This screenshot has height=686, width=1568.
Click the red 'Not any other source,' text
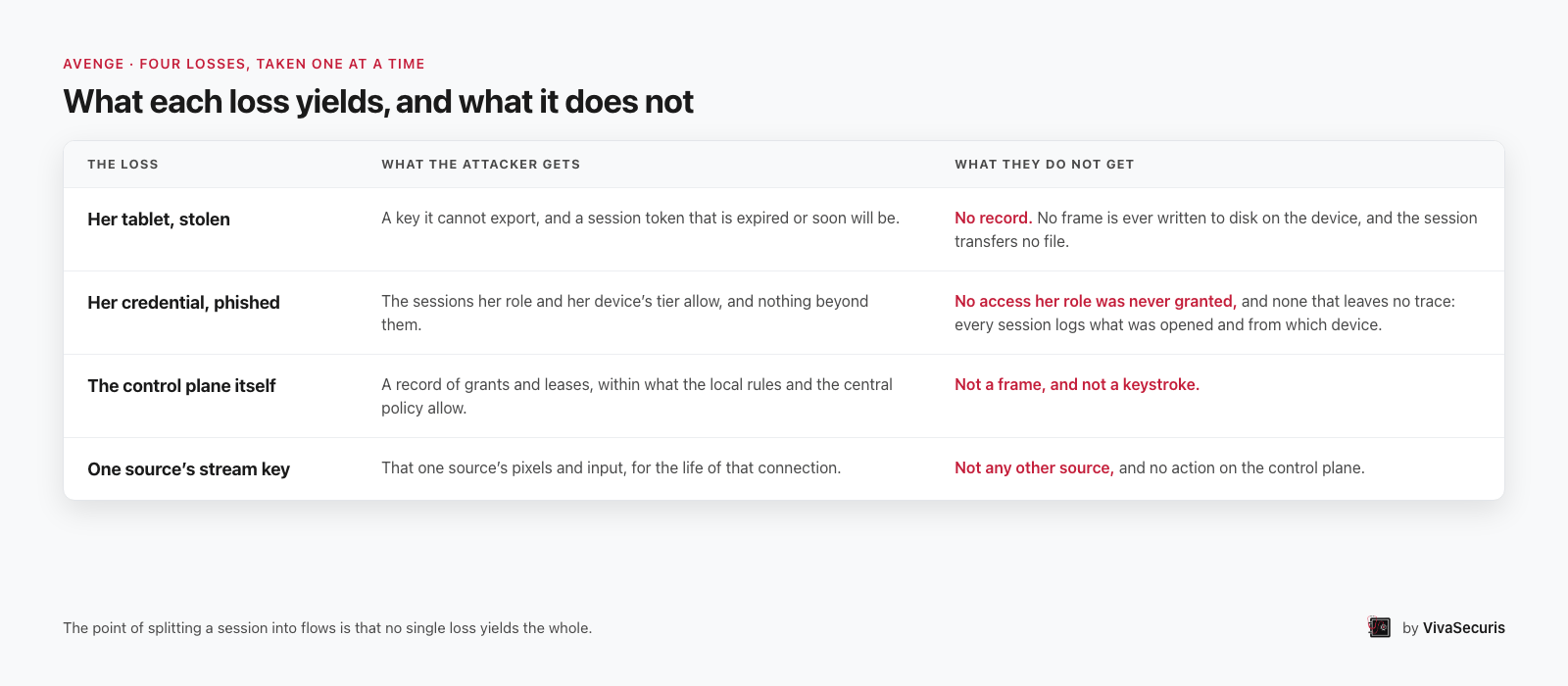pyautogui.click(x=1034, y=468)
